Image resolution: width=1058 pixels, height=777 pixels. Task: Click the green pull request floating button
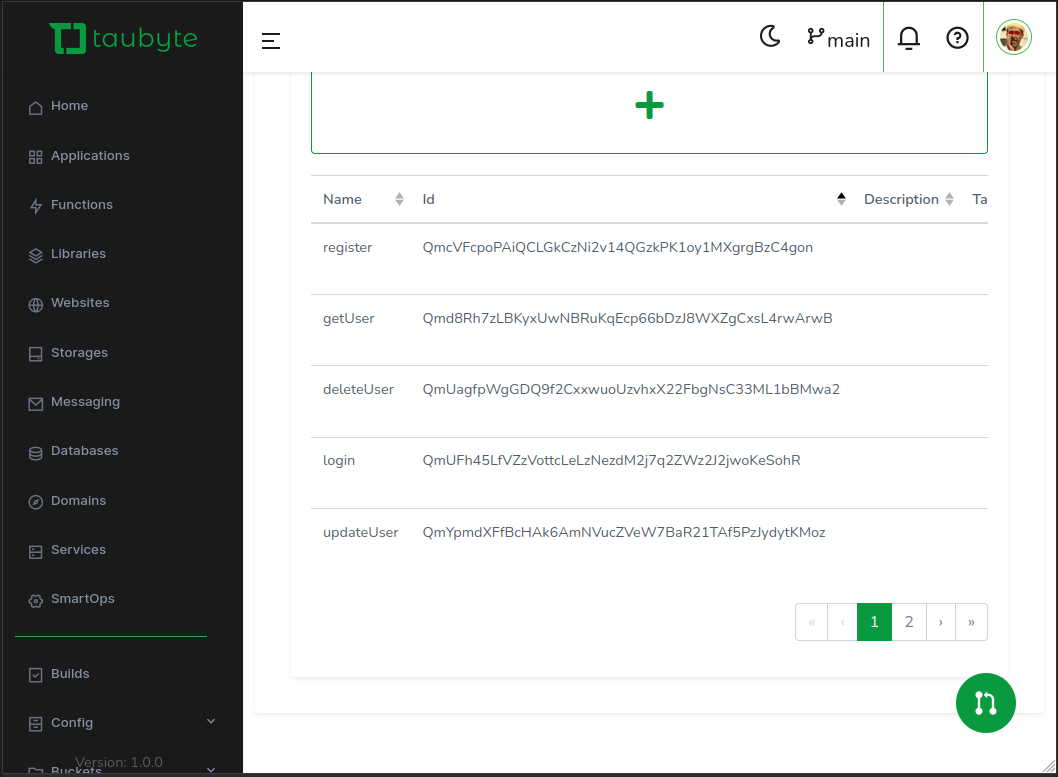985,703
